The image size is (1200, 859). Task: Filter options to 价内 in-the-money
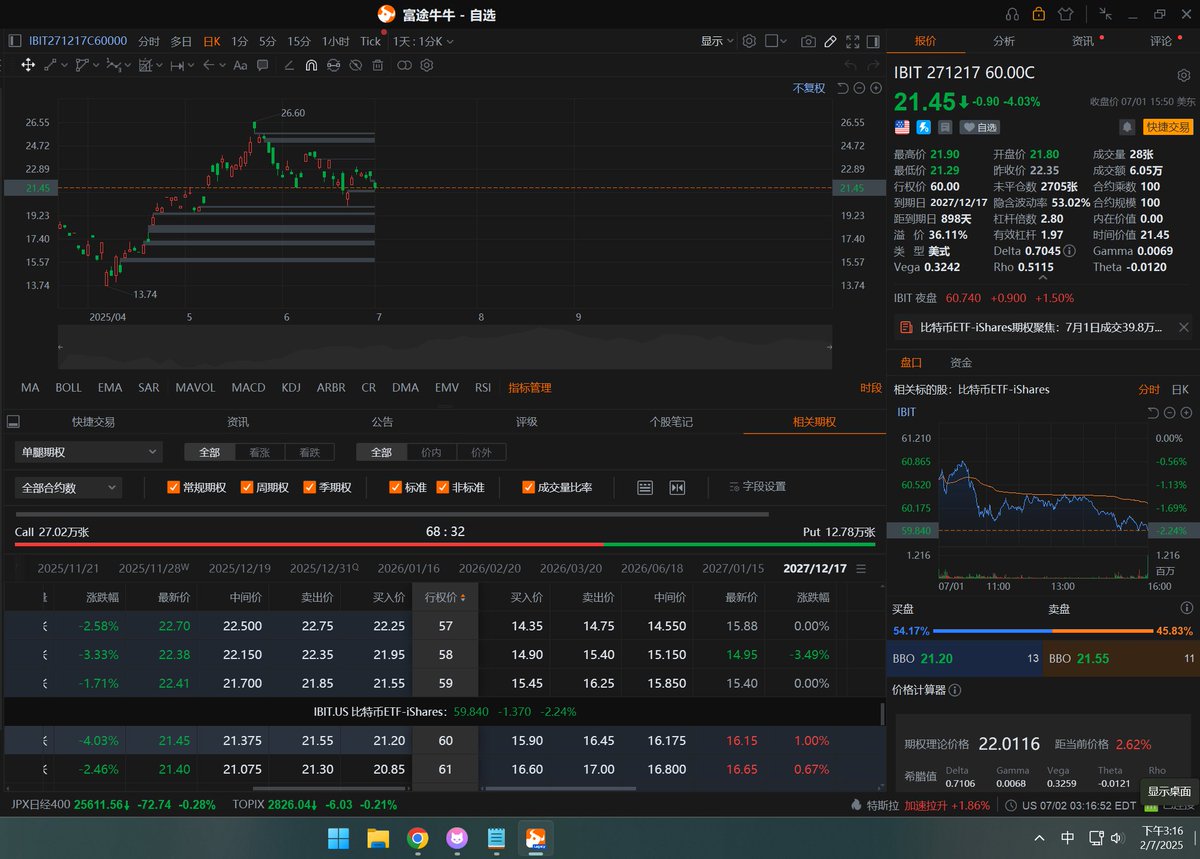tap(431, 452)
